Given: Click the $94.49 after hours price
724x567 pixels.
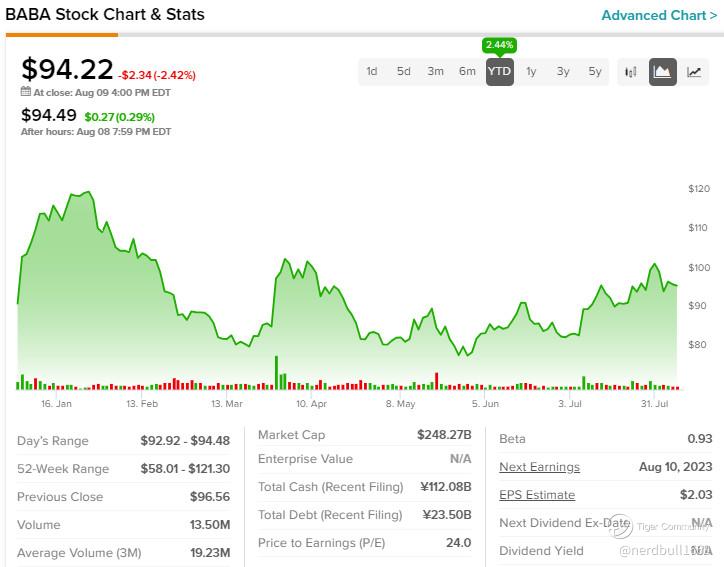Looking at the screenshot, I should point(48,115).
